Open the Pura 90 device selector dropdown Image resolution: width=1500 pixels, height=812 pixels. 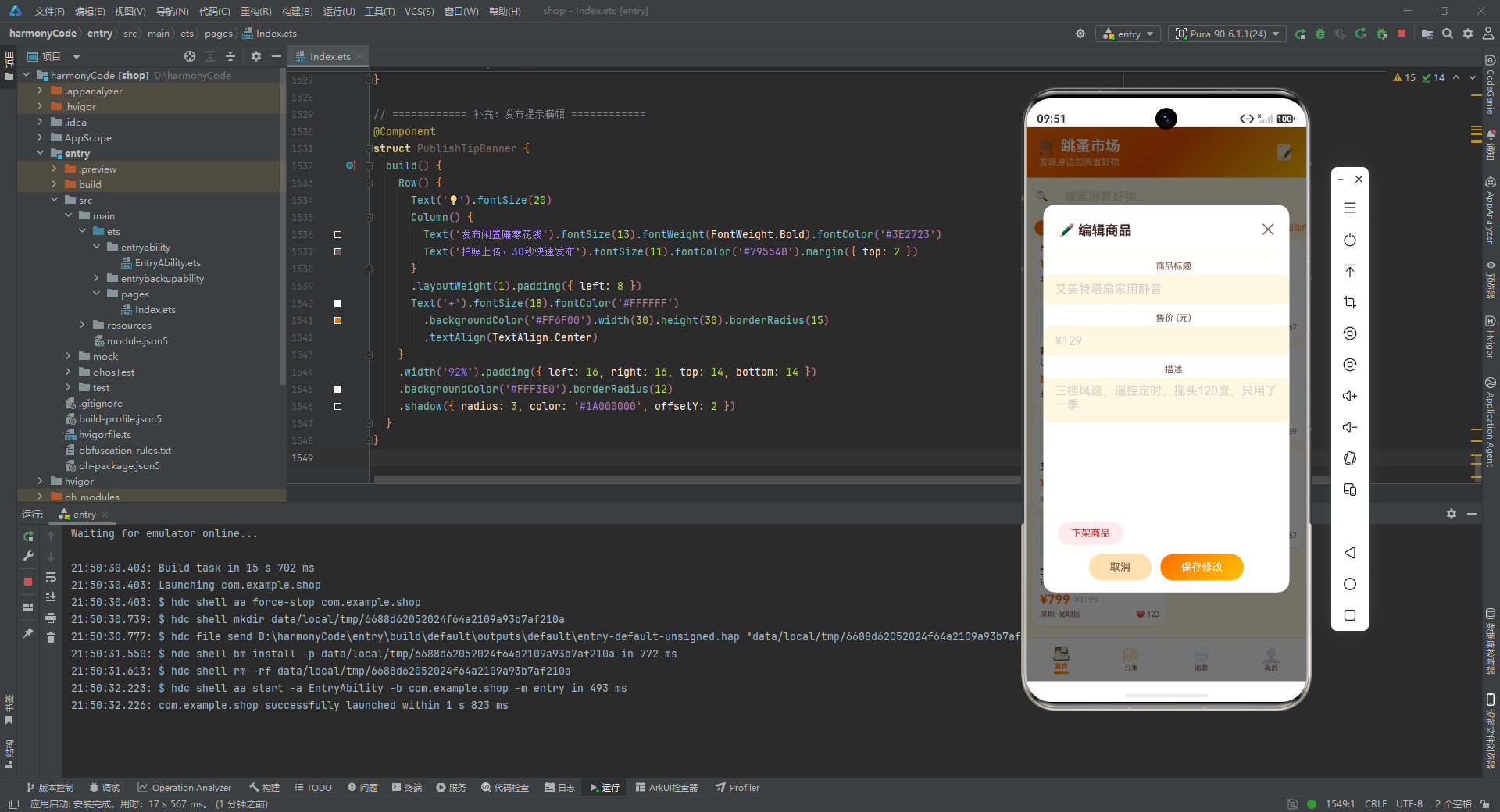pos(1227,34)
